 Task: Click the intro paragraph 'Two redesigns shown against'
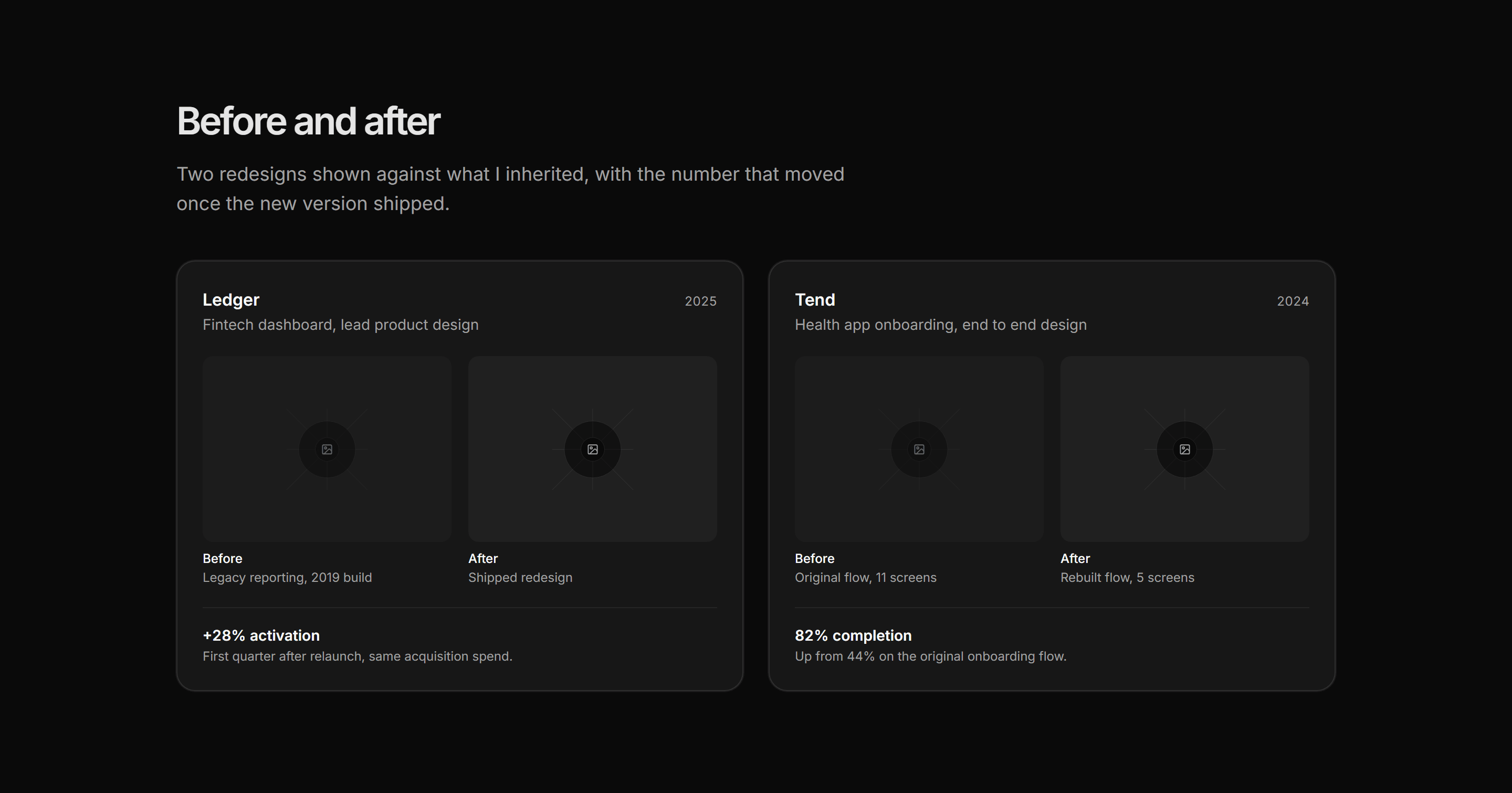point(511,189)
